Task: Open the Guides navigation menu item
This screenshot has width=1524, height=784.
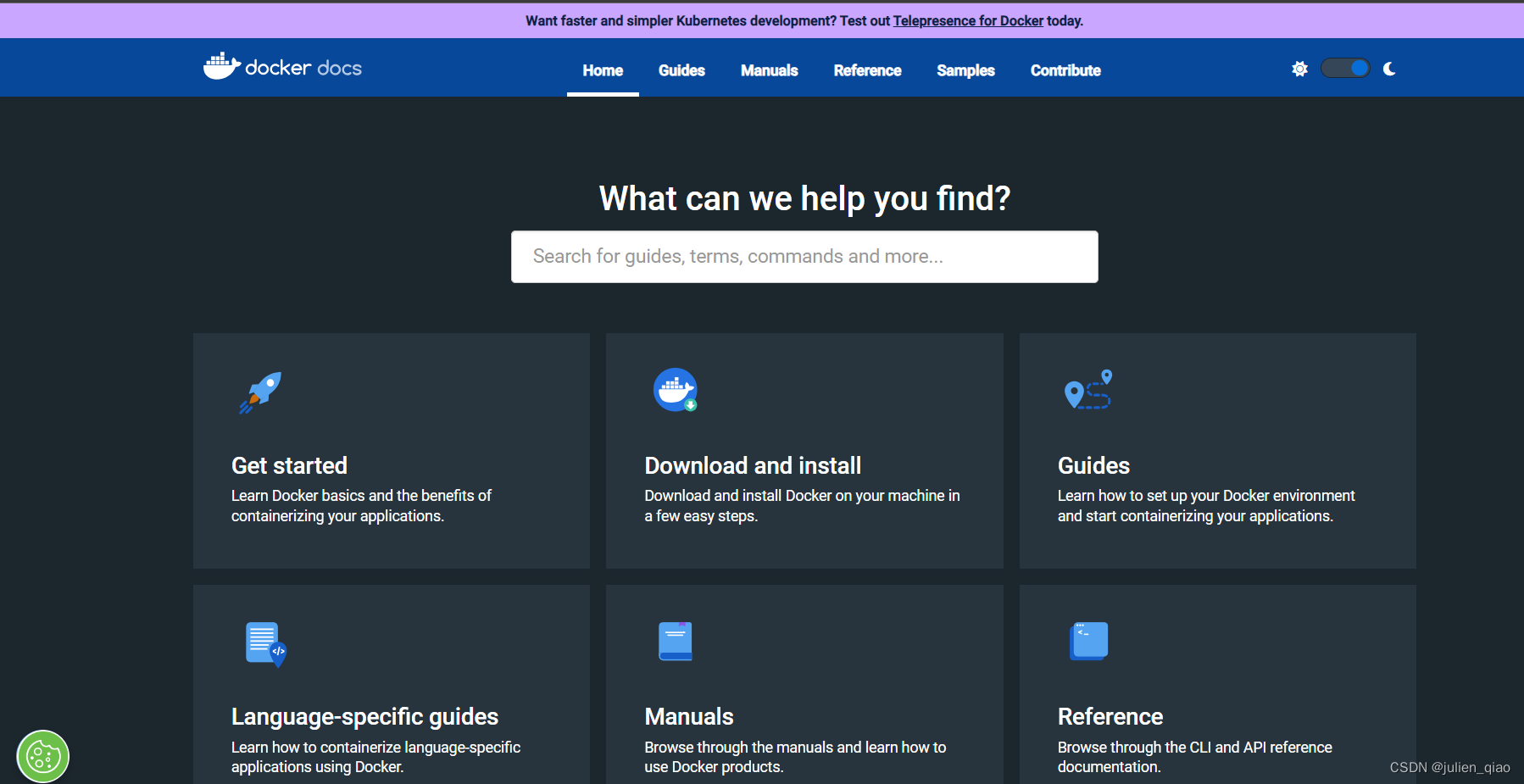Action: tap(681, 70)
